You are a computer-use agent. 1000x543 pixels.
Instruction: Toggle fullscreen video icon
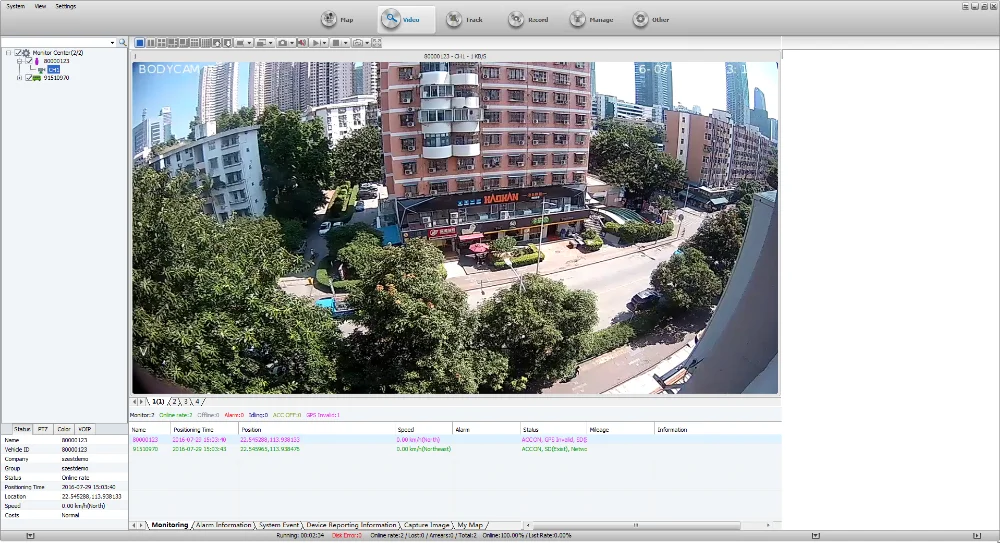point(376,43)
